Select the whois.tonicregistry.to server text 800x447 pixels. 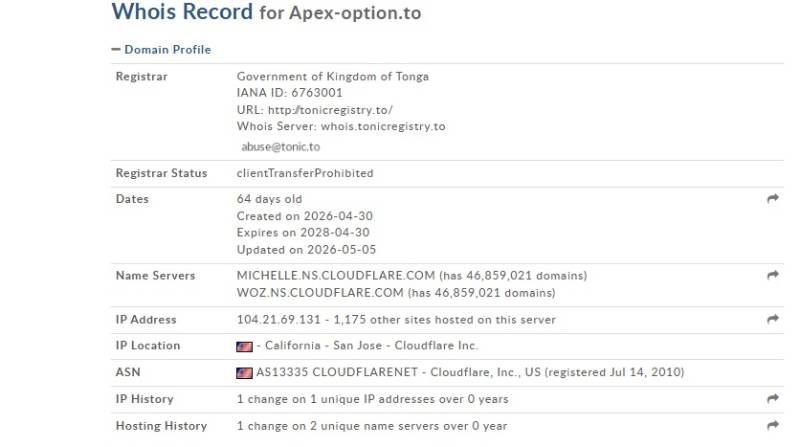coord(383,126)
